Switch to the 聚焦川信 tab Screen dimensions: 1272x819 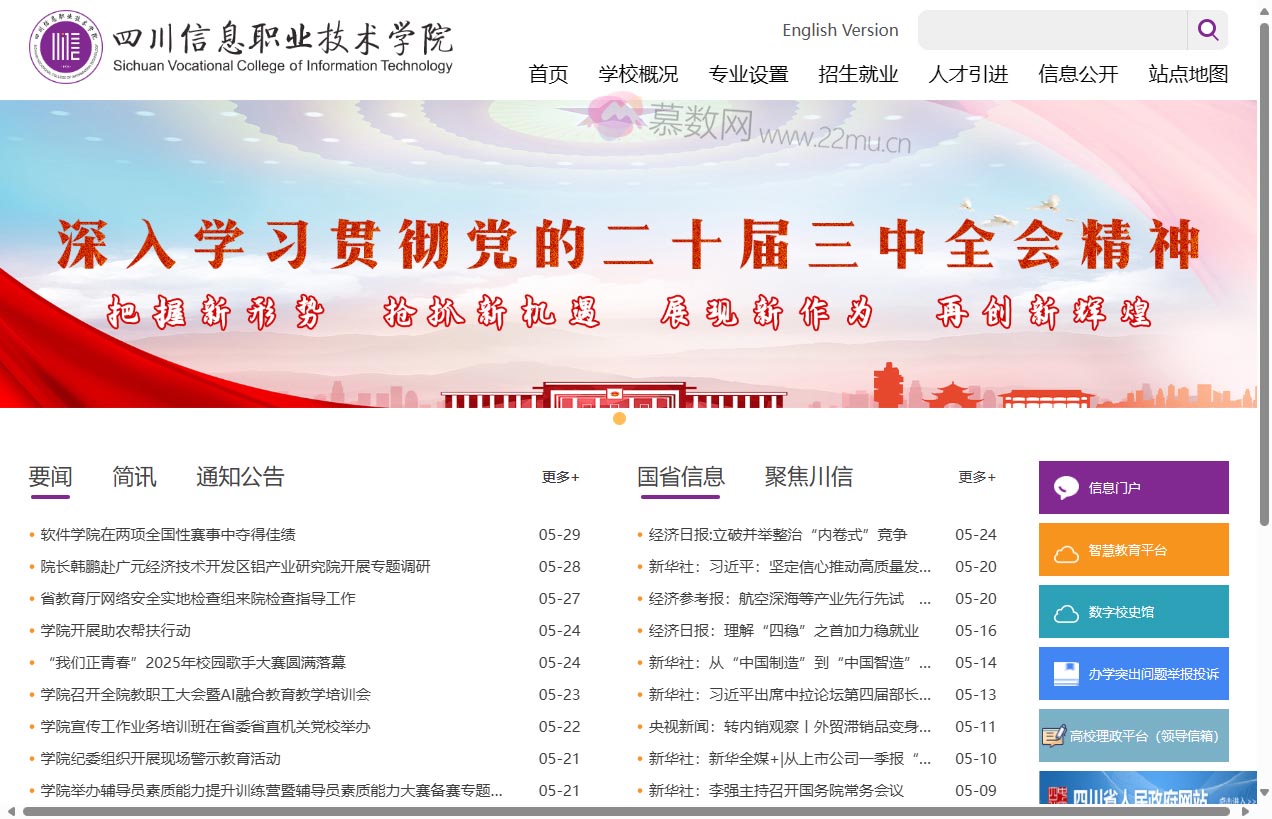click(x=808, y=477)
